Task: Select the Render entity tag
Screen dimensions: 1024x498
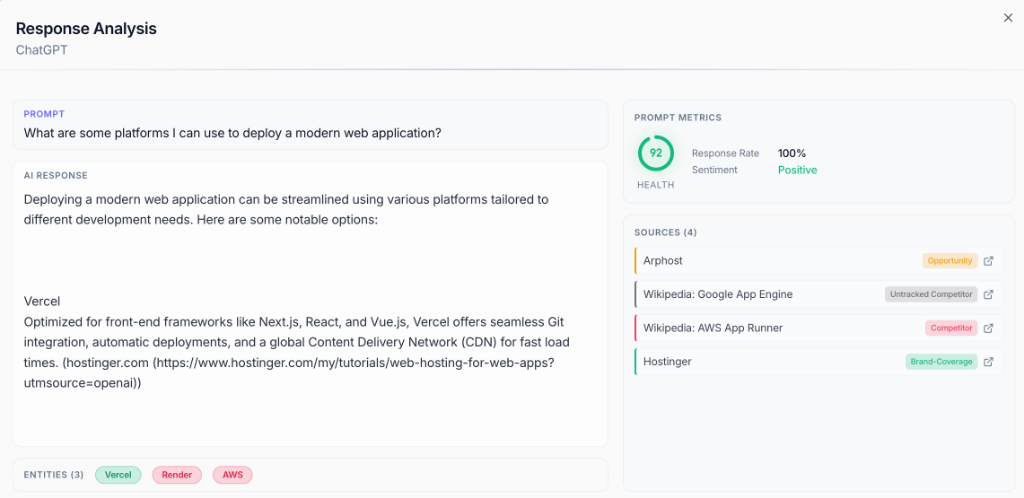Action: (x=177, y=475)
